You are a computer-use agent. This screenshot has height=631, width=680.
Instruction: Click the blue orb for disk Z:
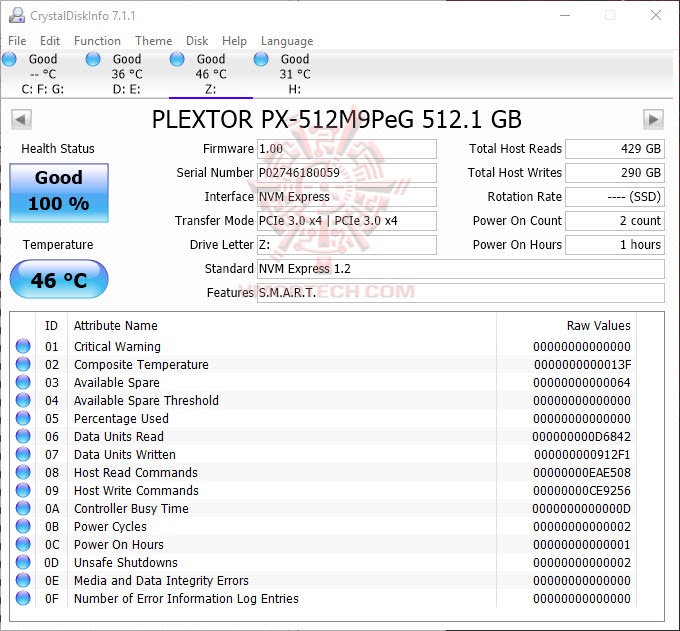(x=177, y=59)
